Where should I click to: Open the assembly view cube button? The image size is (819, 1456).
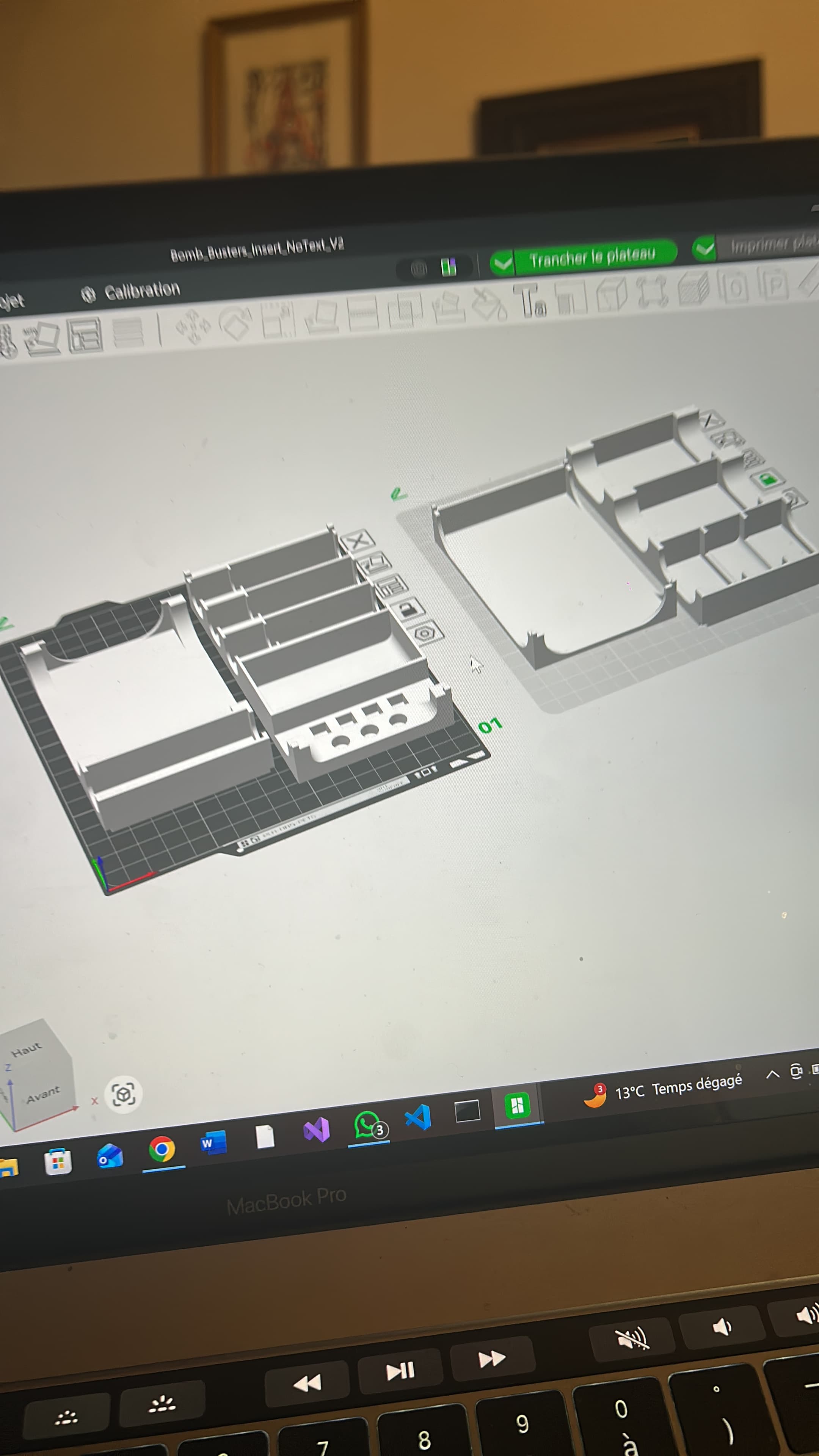[124, 1094]
